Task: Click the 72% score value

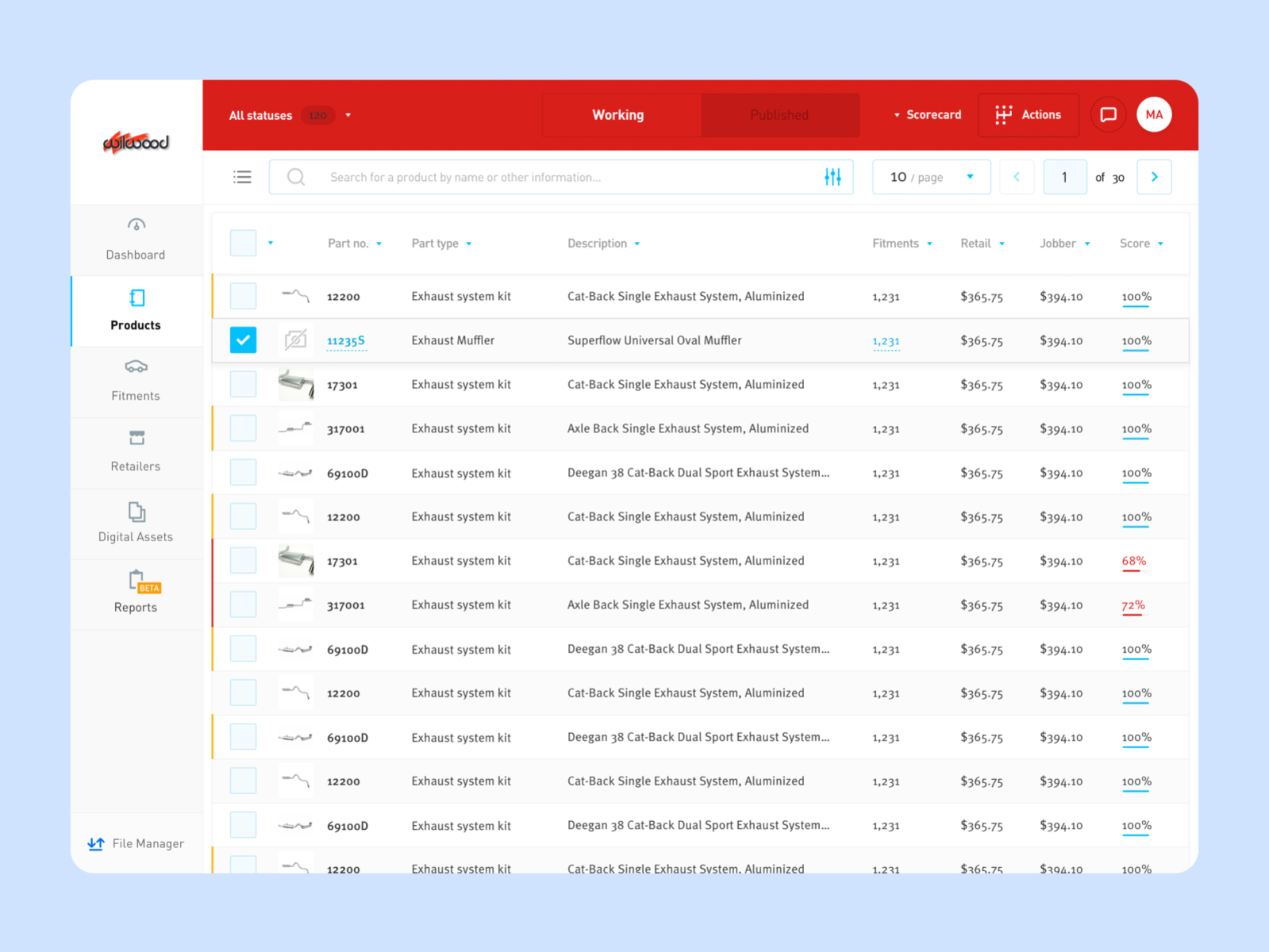Action: [x=1133, y=605]
